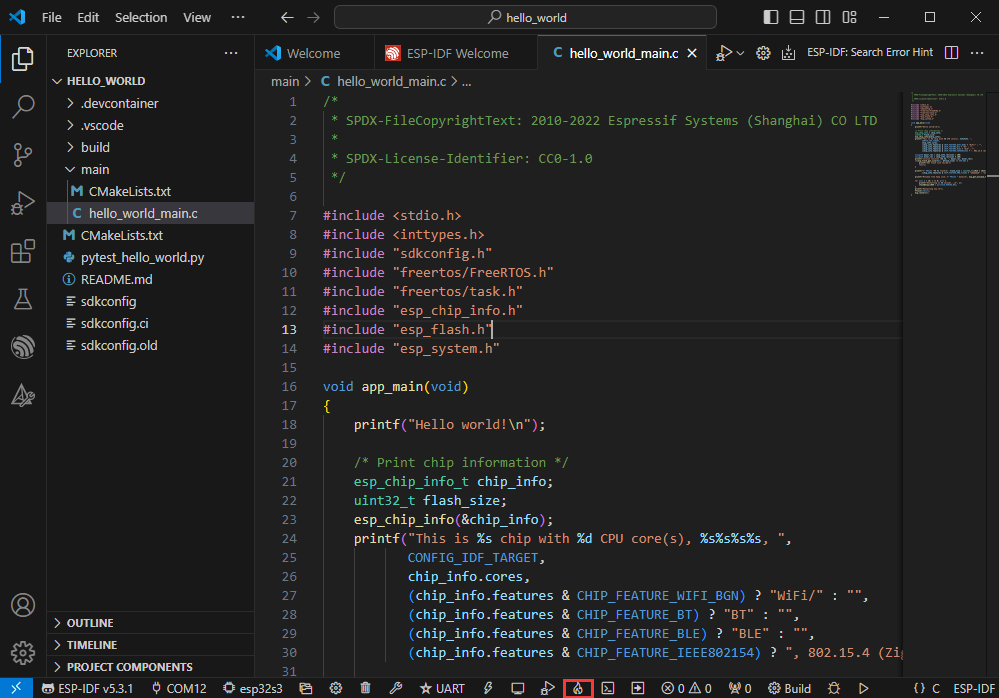Viewport: 999px width, 698px height.
Task: Toggle the bottom panel layout button
Action: coord(796,17)
